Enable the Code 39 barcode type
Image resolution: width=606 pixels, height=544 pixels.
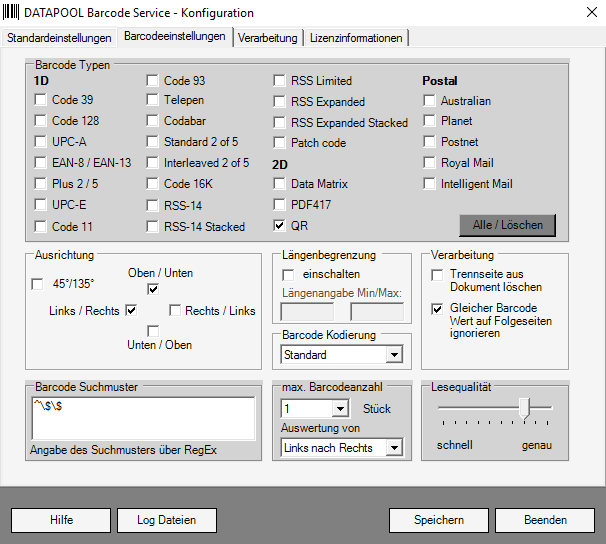(x=40, y=100)
